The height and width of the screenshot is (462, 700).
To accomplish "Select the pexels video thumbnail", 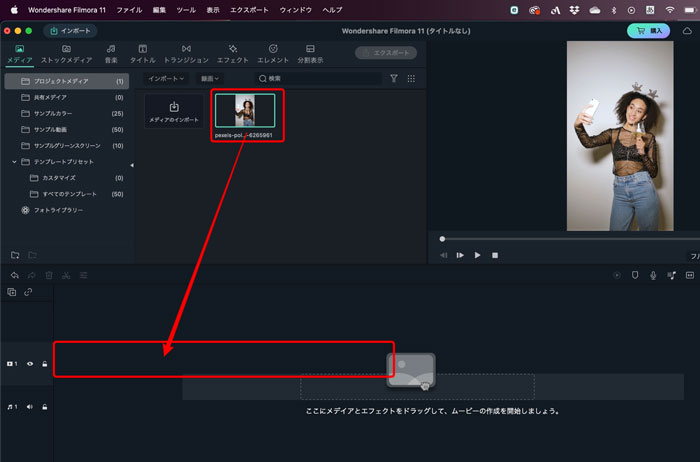I will pos(245,111).
